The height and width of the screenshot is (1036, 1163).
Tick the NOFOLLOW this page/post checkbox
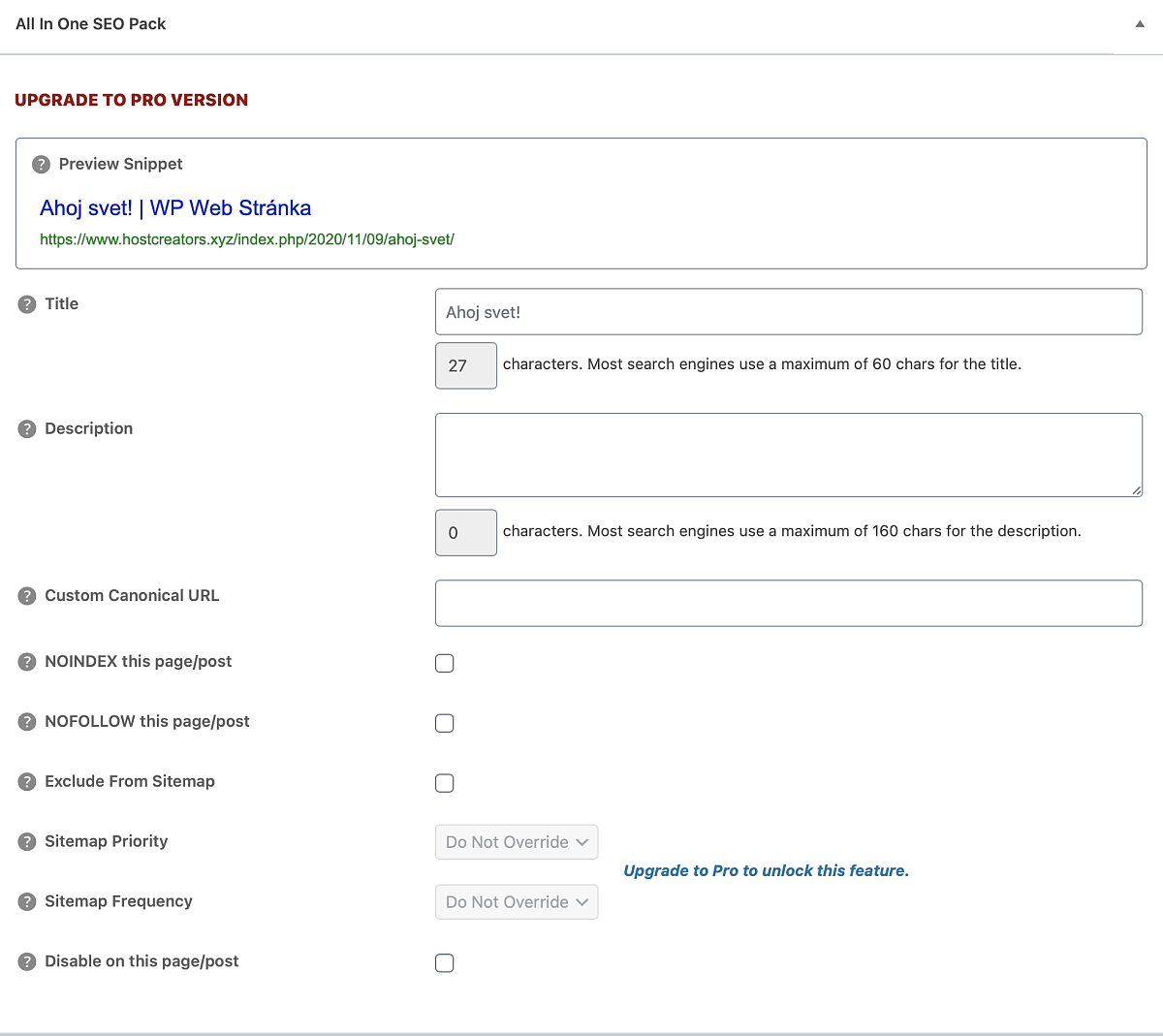445,723
